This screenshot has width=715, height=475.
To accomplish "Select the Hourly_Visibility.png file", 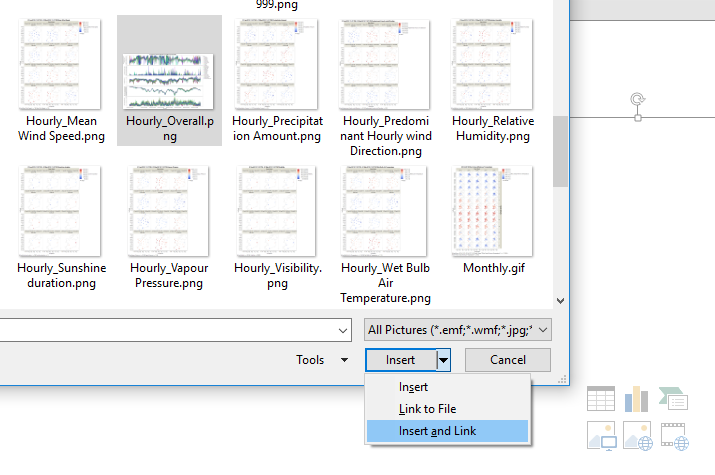I will point(277,227).
